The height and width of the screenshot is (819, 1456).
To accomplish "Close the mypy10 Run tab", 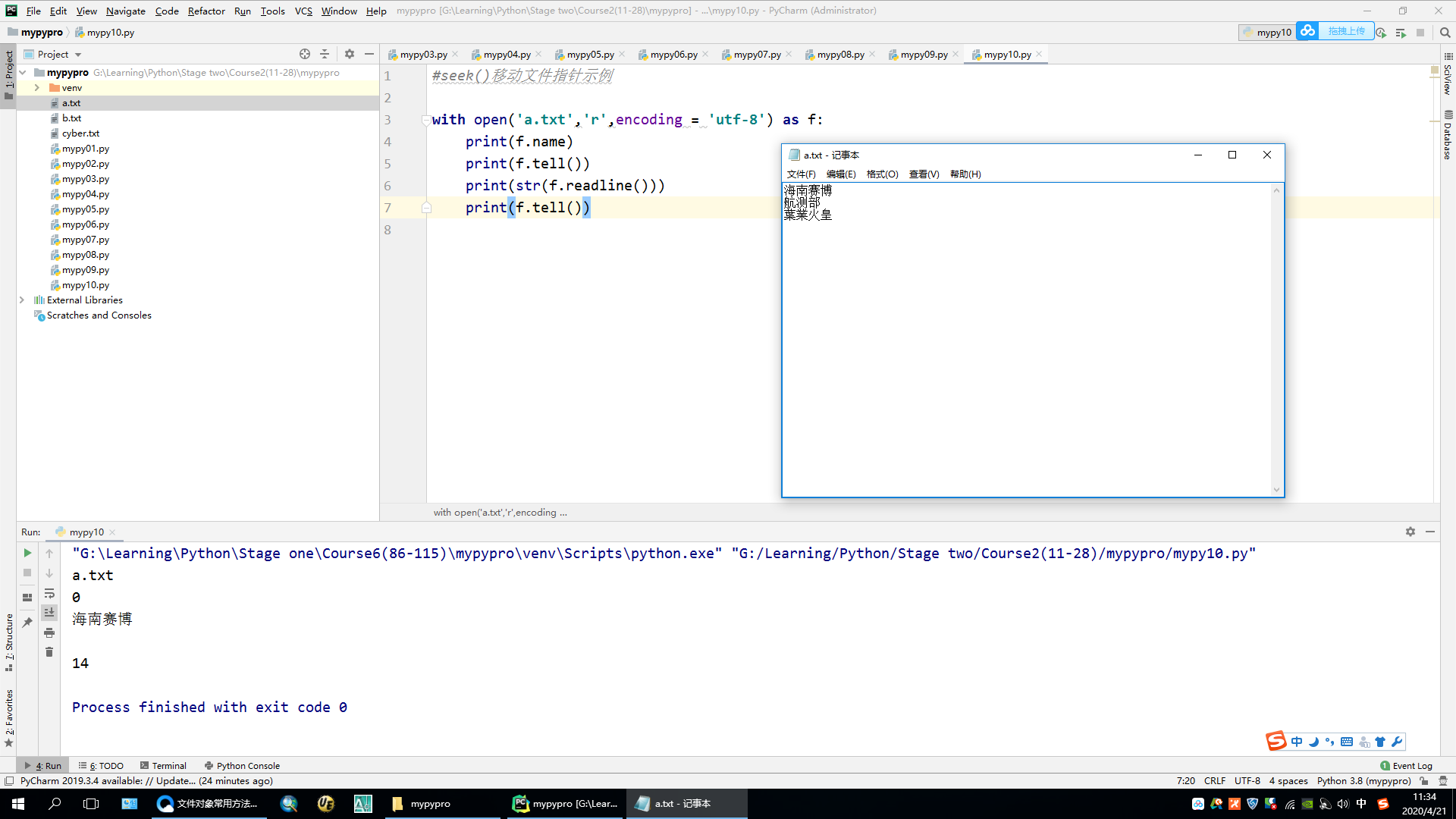I will tap(112, 532).
